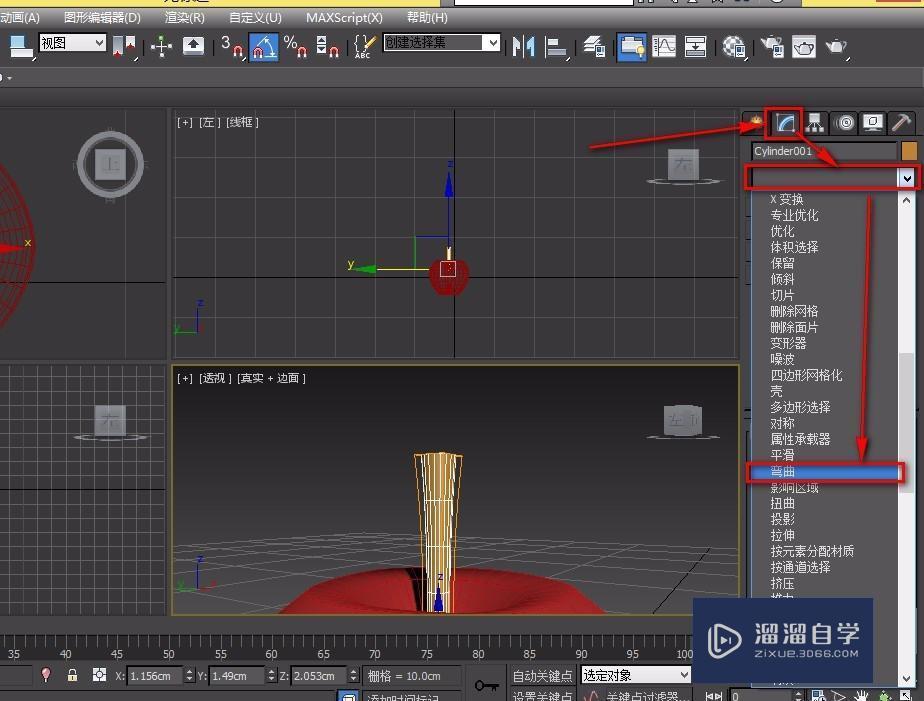This screenshot has height=701, width=924.
Task: Open the Curve Editor from the toolbar
Action: (x=663, y=44)
